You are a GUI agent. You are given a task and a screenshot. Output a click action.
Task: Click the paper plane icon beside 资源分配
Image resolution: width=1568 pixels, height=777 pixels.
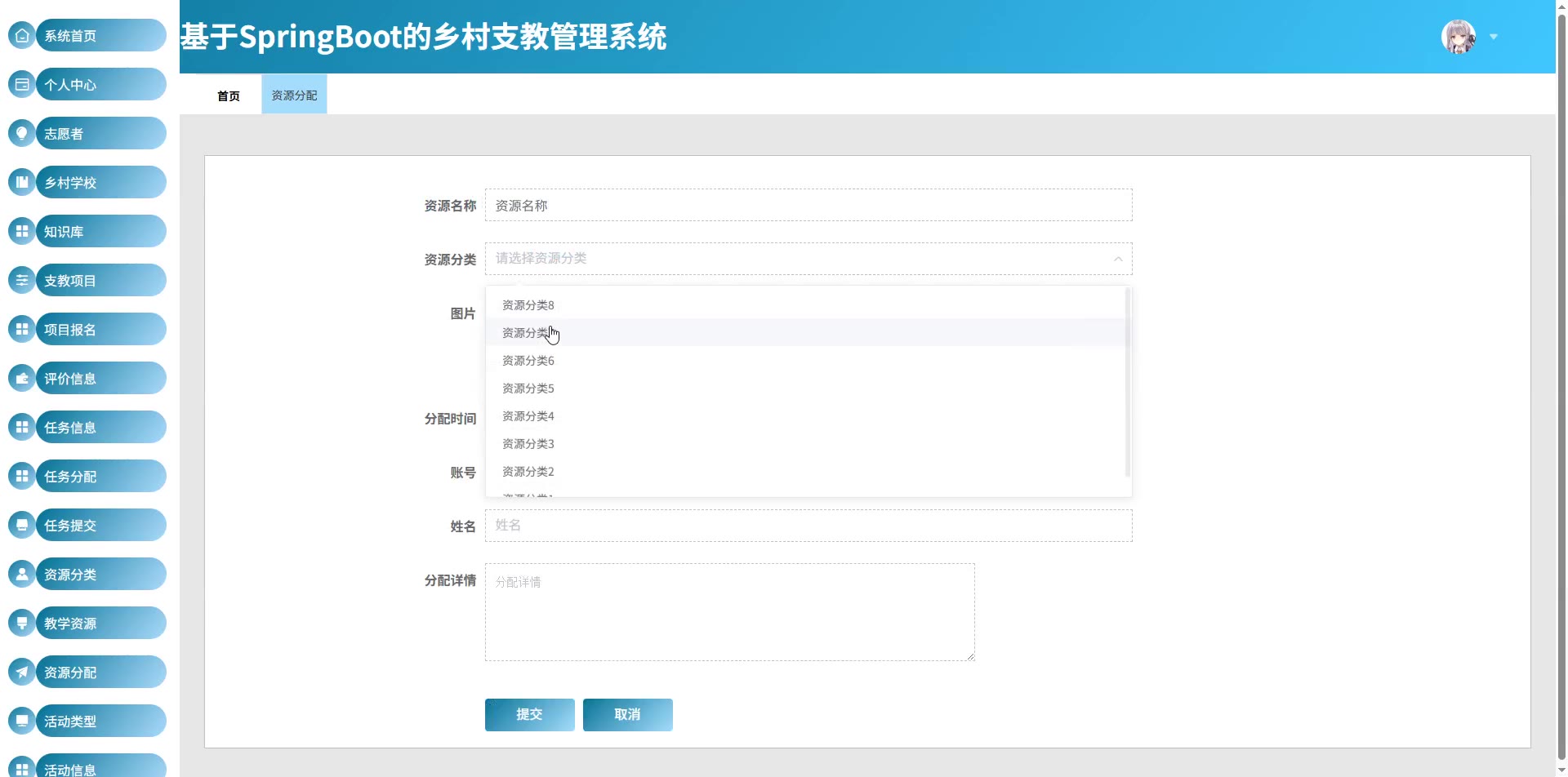click(22, 673)
